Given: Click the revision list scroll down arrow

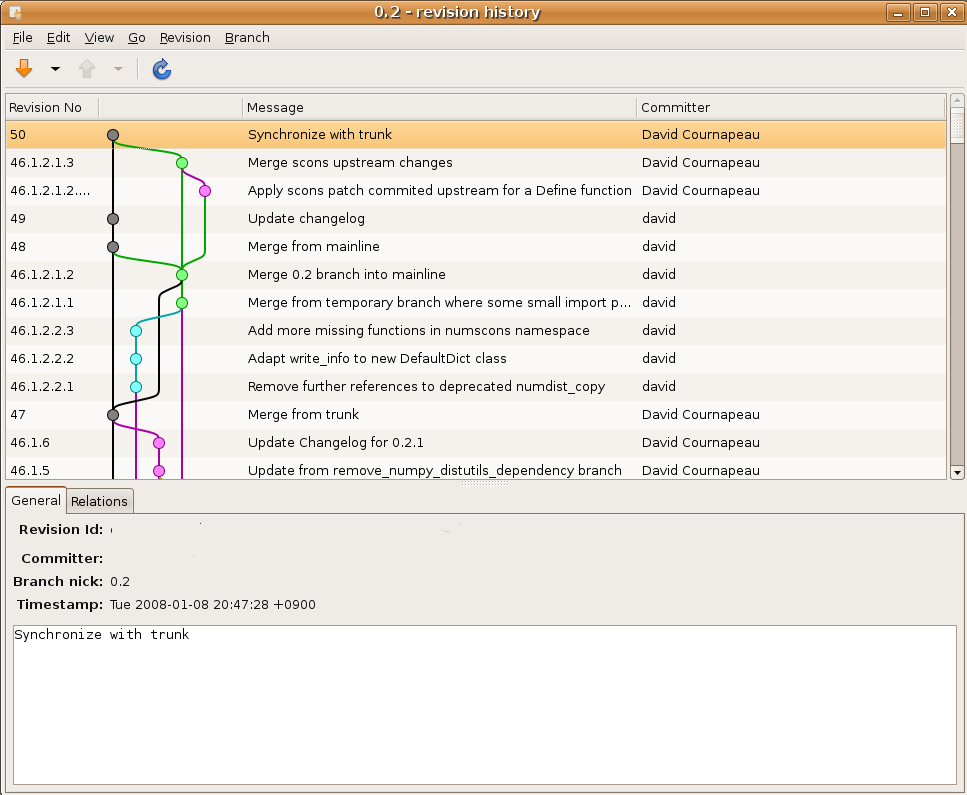Looking at the screenshot, I should (957, 472).
